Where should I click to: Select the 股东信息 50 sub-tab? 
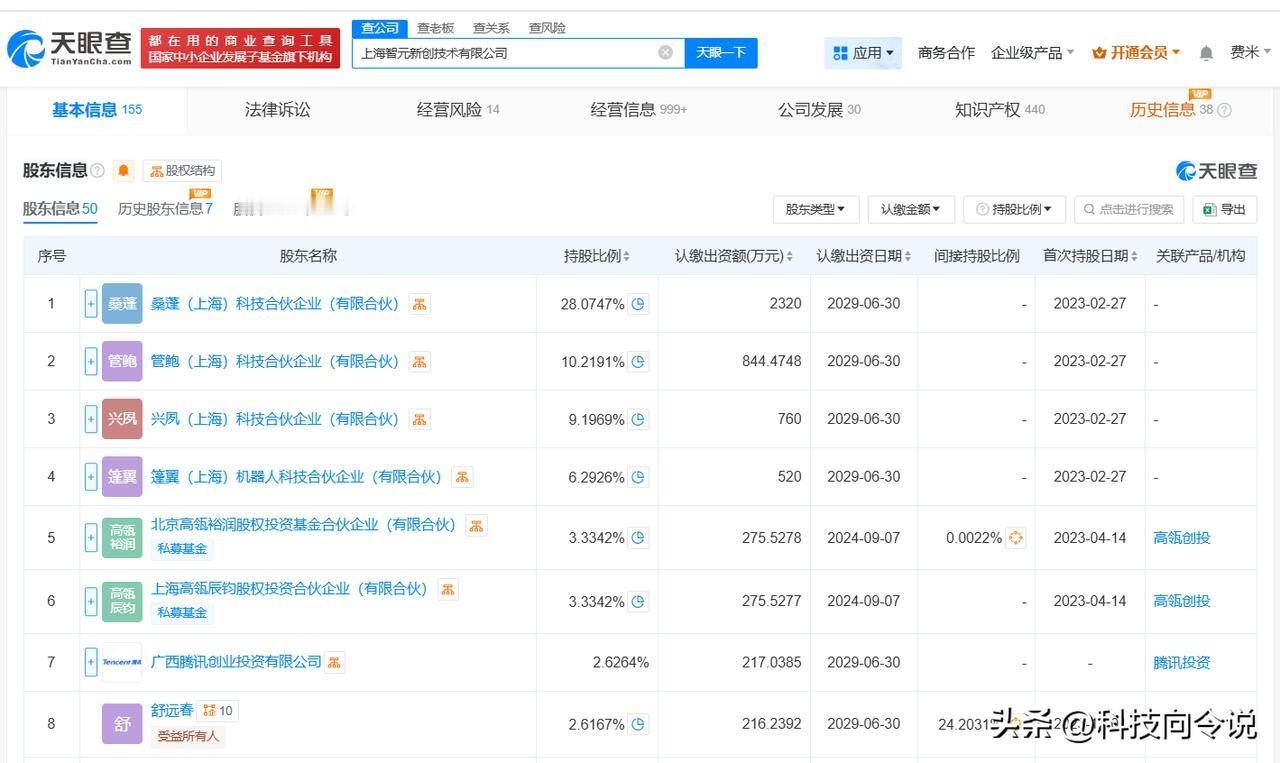point(60,209)
